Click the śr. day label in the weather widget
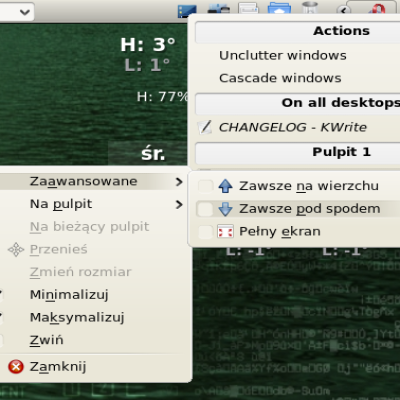This screenshot has height=400, width=400. click(x=153, y=154)
